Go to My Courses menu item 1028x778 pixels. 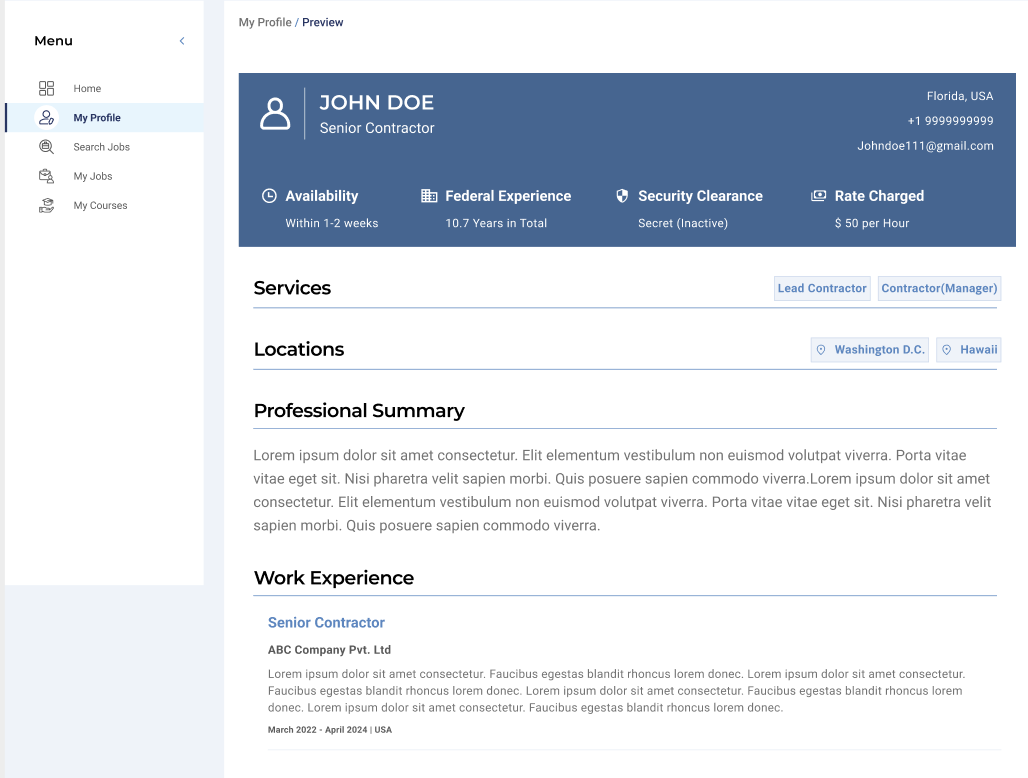point(100,206)
